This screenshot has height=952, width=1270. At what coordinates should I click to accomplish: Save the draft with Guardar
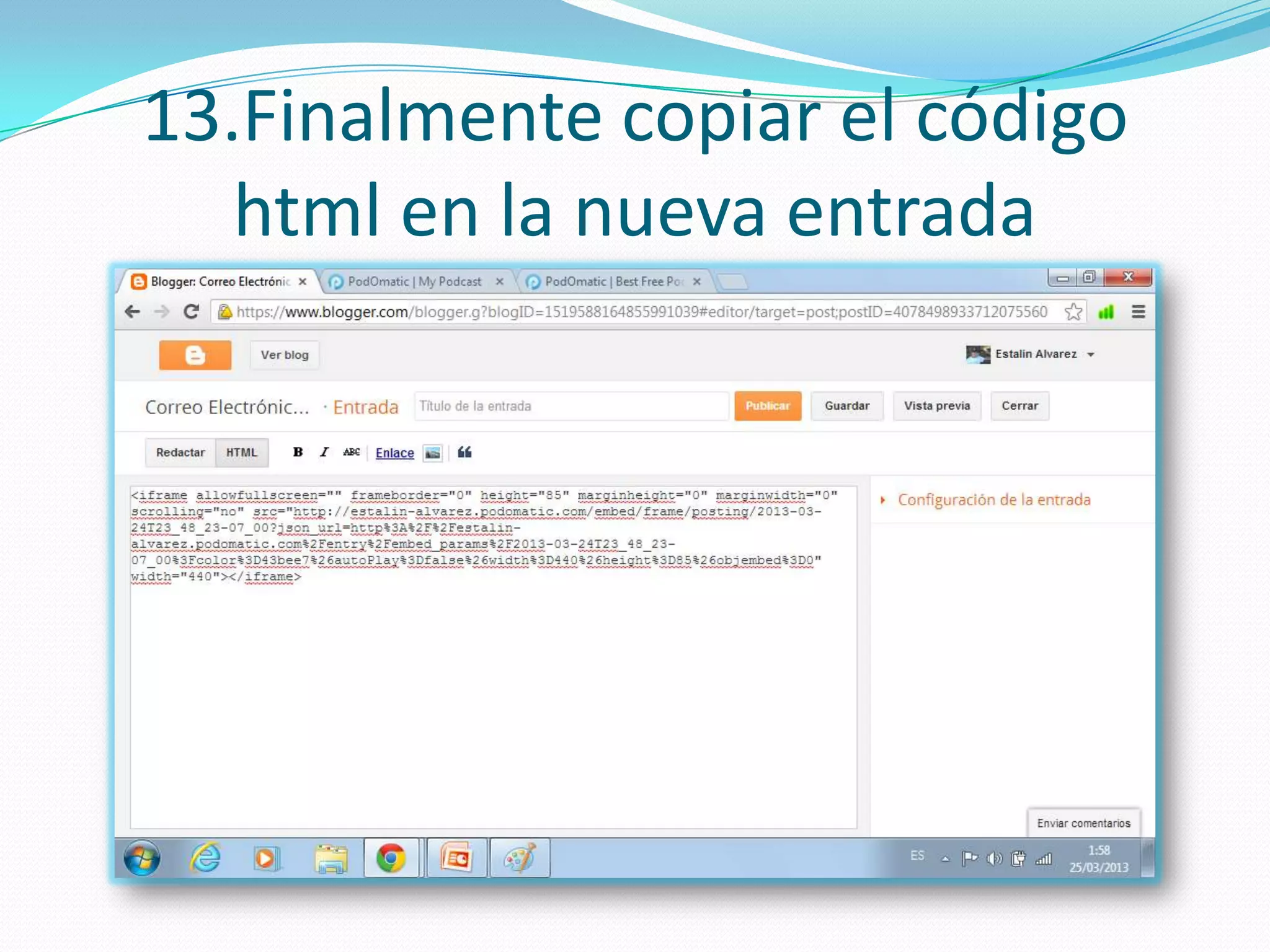pos(847,406)
